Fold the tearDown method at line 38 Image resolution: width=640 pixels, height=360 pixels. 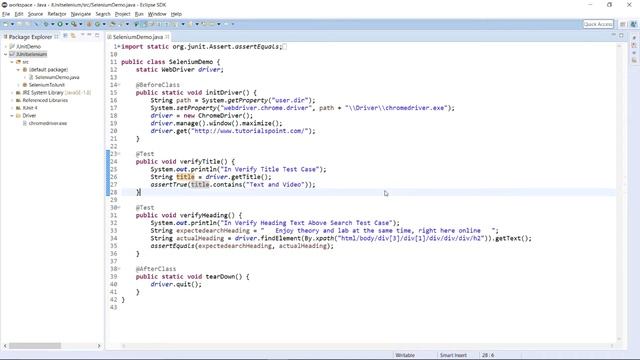pos(119,269)
